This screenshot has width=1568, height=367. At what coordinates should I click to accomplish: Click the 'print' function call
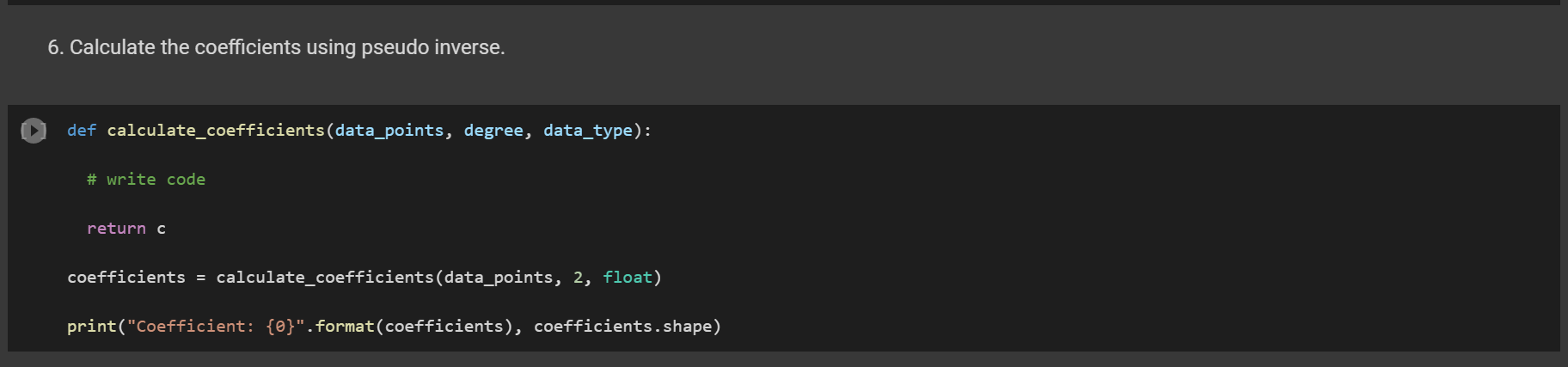92,327
